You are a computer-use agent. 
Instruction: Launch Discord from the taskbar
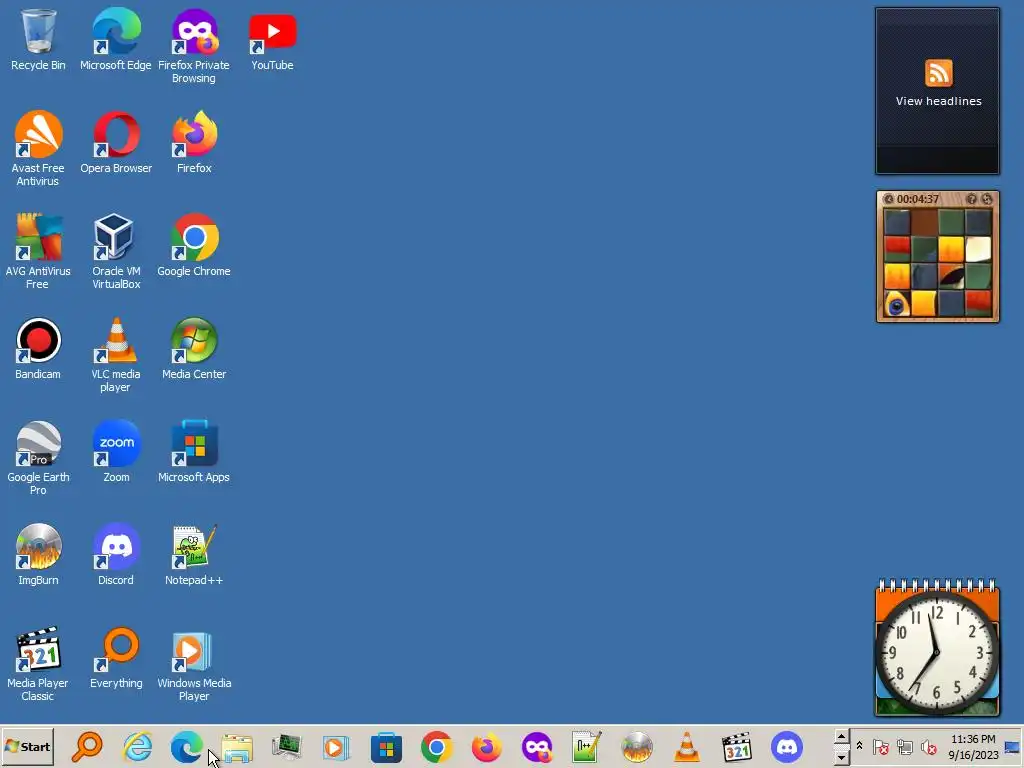click(787, 747)
